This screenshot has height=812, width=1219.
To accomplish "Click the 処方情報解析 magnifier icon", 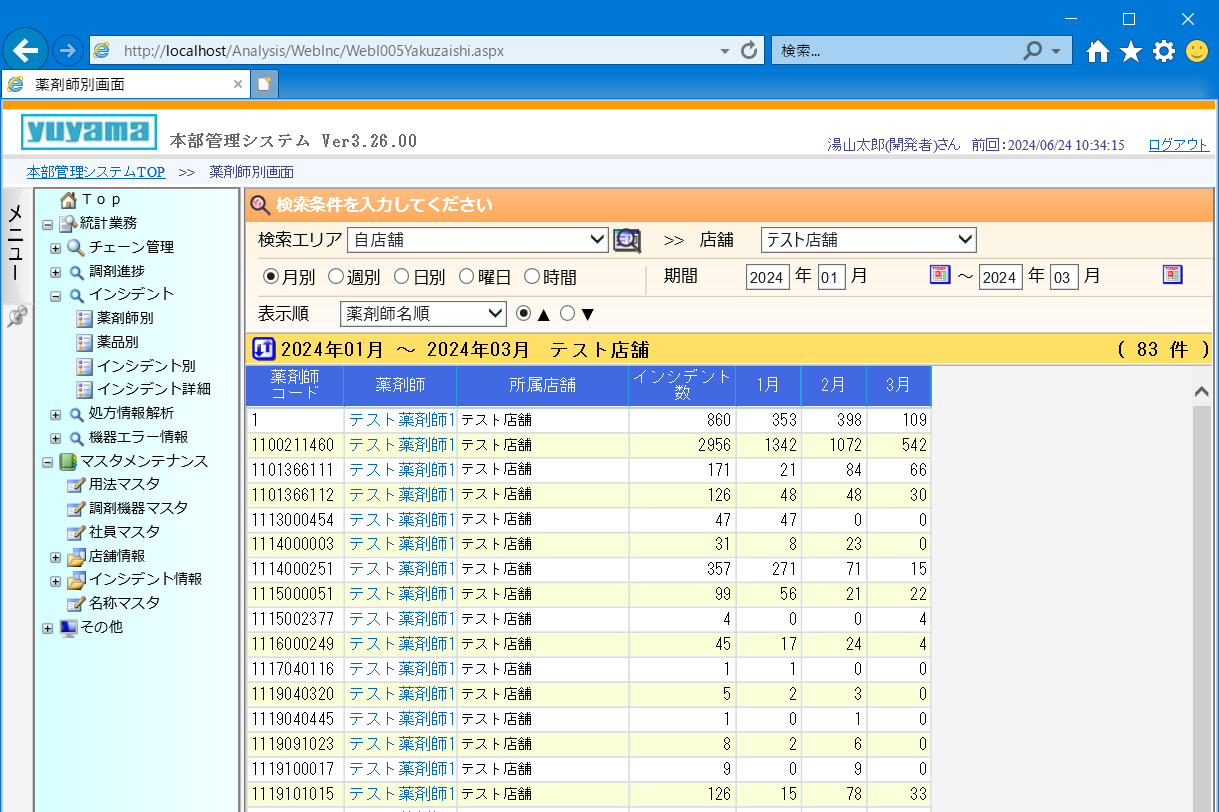I will tap(76, 413).
